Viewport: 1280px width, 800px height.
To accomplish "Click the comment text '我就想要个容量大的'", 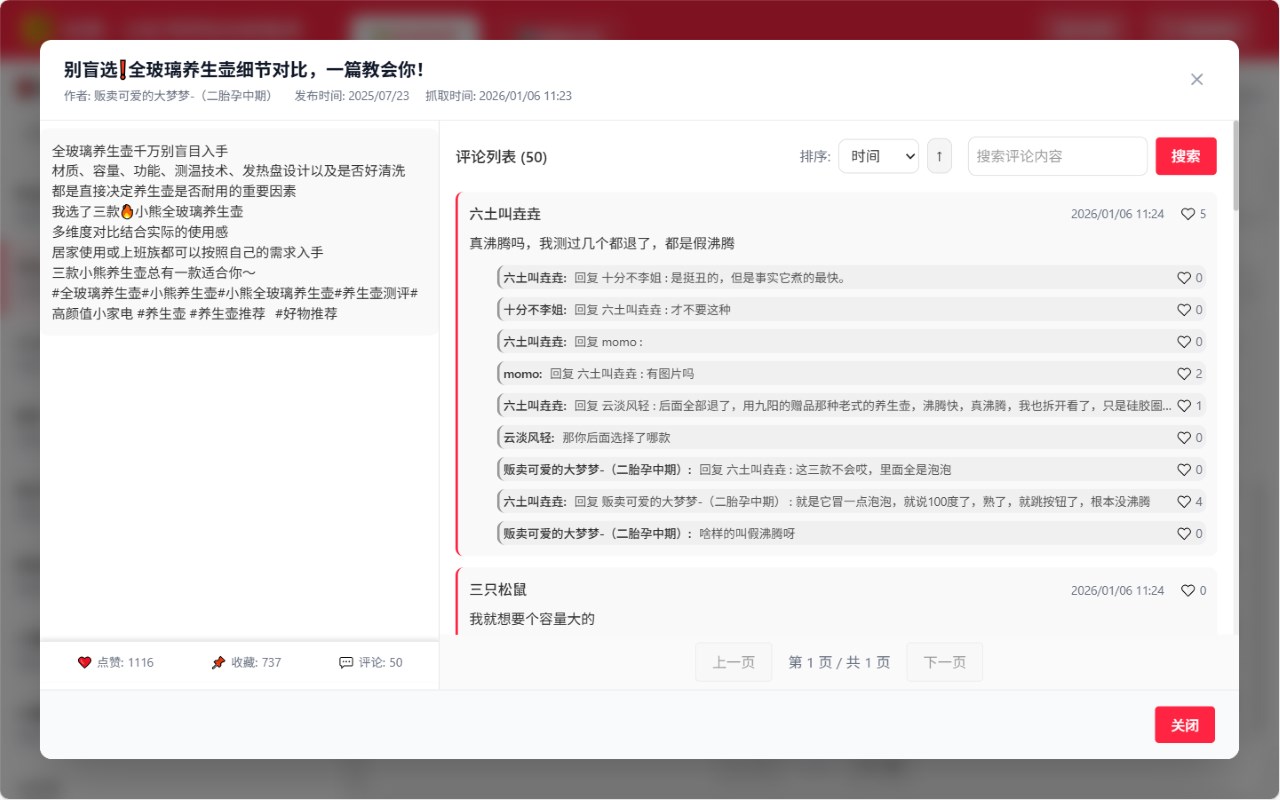I will [x=532, y=619].
